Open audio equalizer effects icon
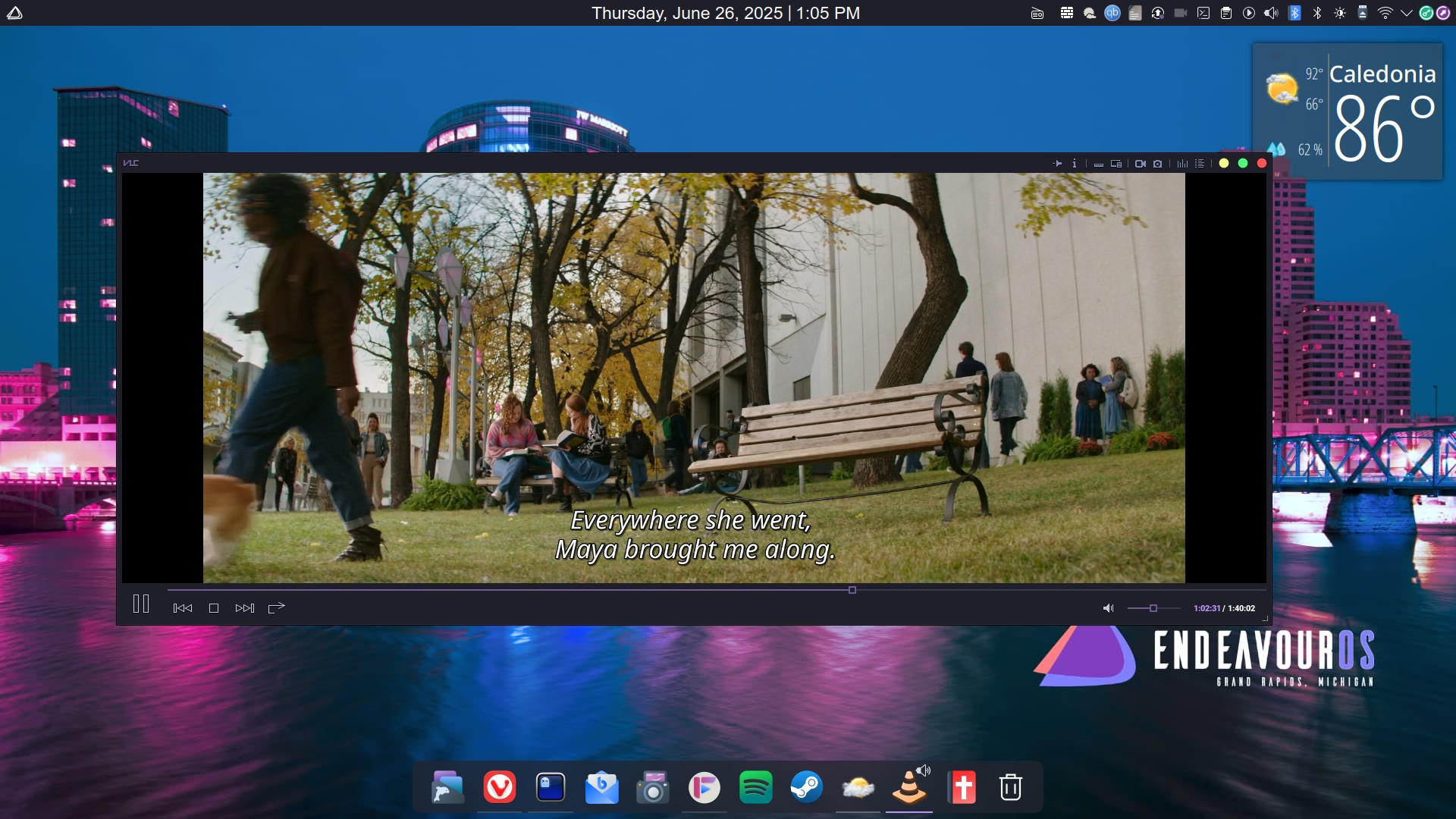1456x819 pixels. (x=1182, y=163)
